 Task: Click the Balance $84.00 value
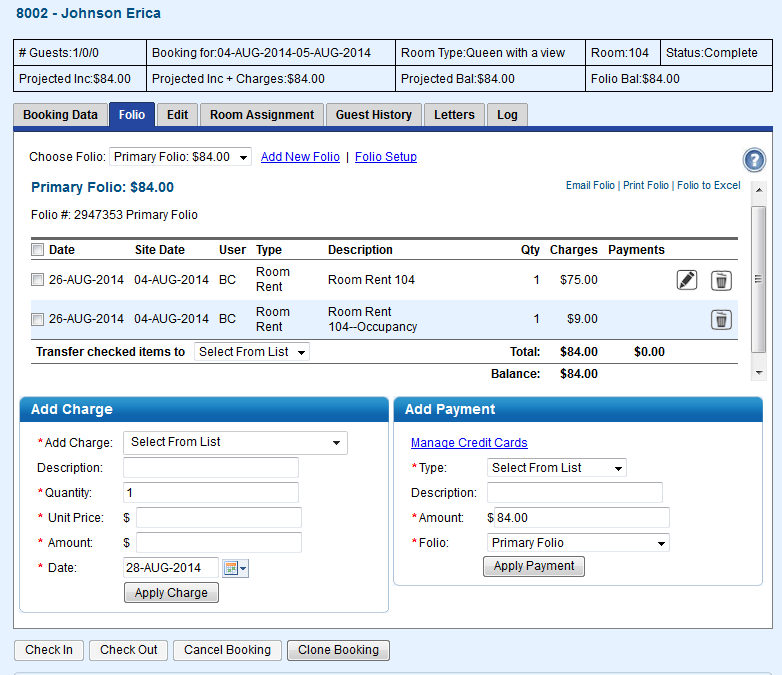click(x=579, y=374)
